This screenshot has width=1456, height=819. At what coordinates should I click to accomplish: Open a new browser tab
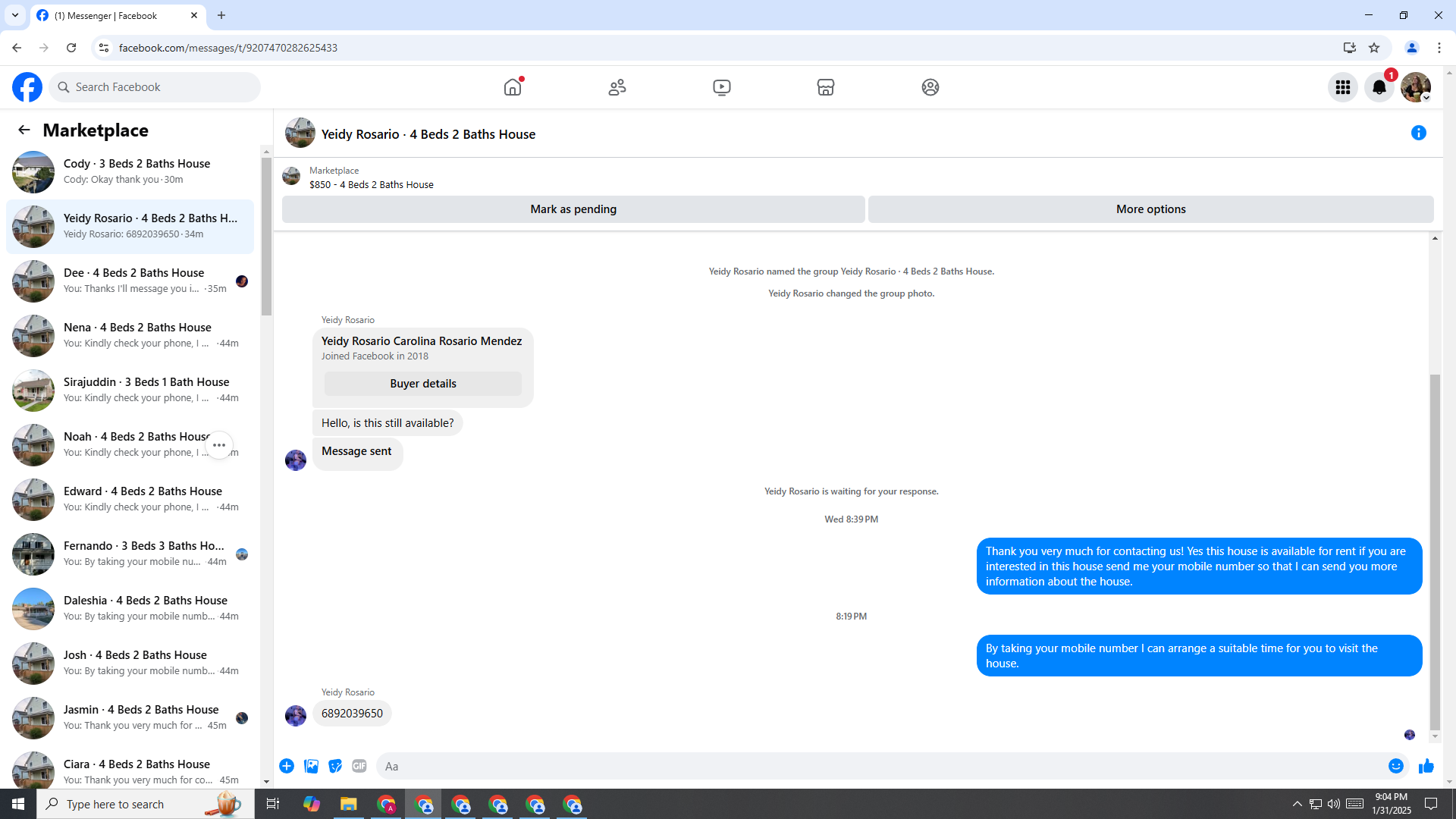pyautogui.click(x=221, y=15)
